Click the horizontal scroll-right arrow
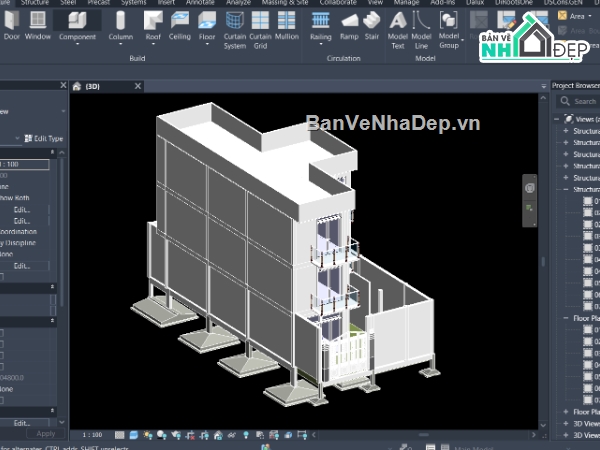 click(533, 435)
